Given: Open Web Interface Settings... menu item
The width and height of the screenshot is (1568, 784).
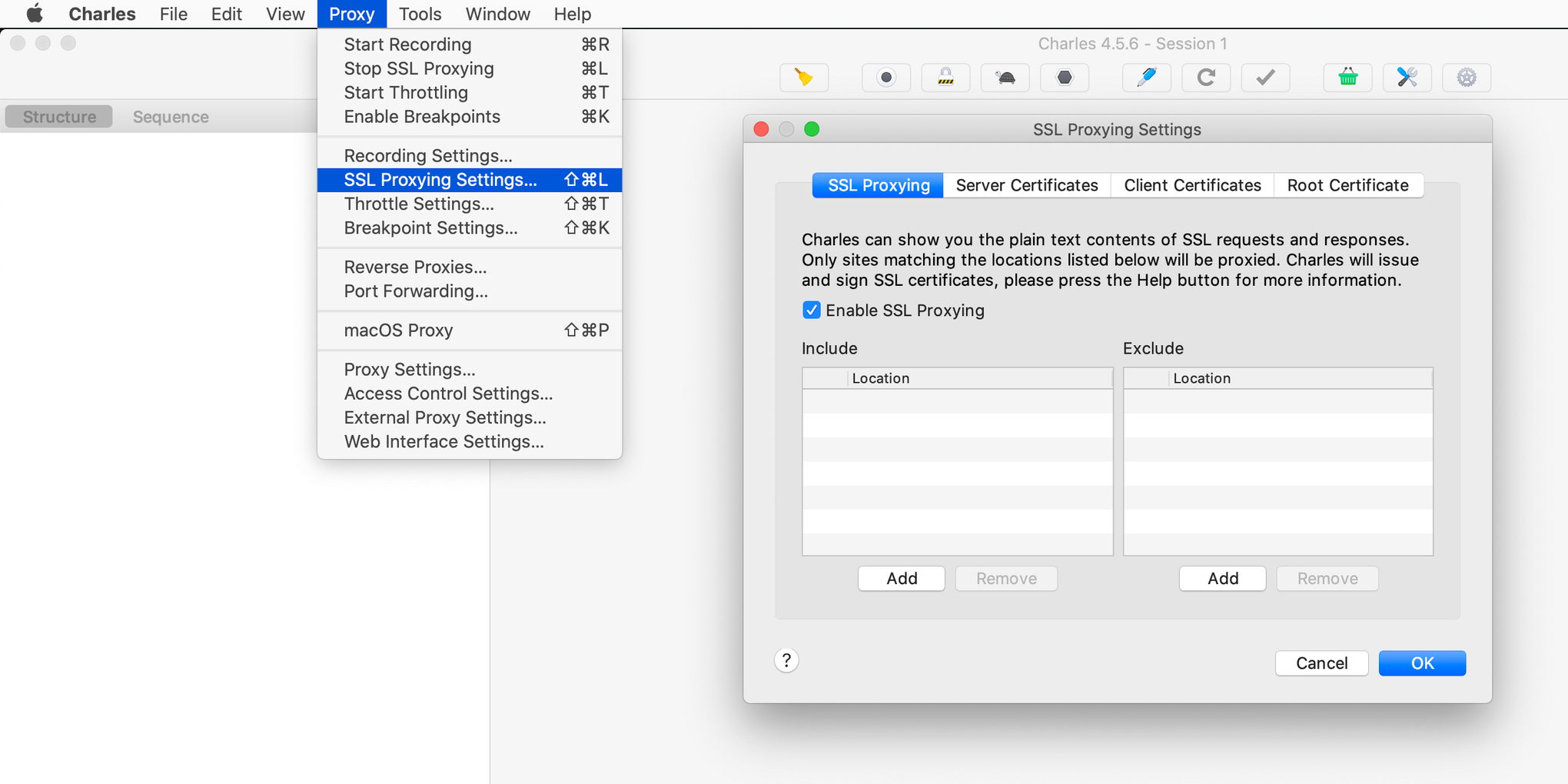Looking at the screenshot, I should [x=470, y=442].
